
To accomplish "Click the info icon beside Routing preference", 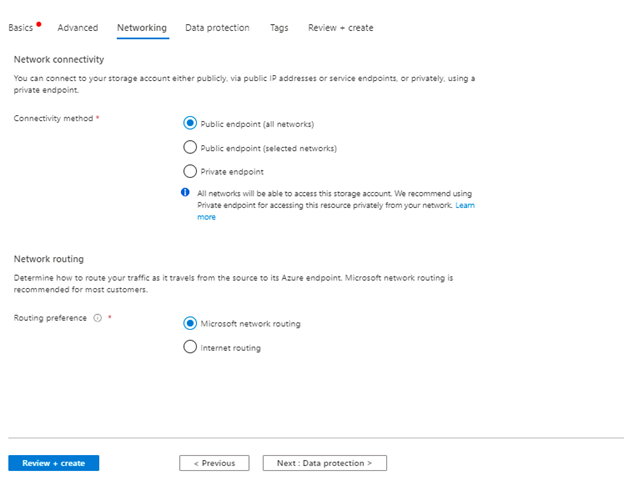I will tap(98, 318).
